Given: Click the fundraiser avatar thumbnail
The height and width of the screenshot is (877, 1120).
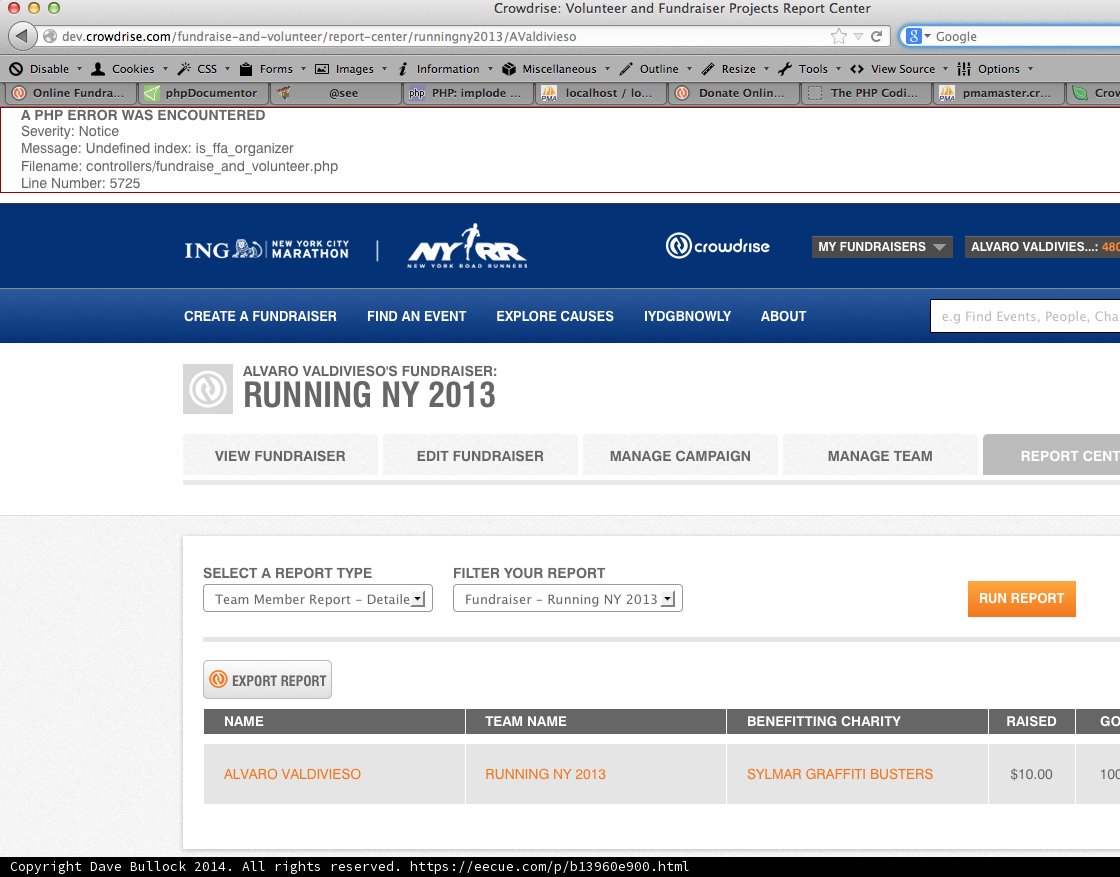Looking at the screenshot, I should [x=208, y=389].
